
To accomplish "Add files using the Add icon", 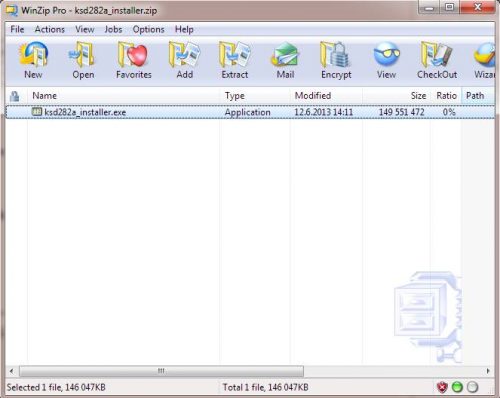I will [x=185, y=60].
